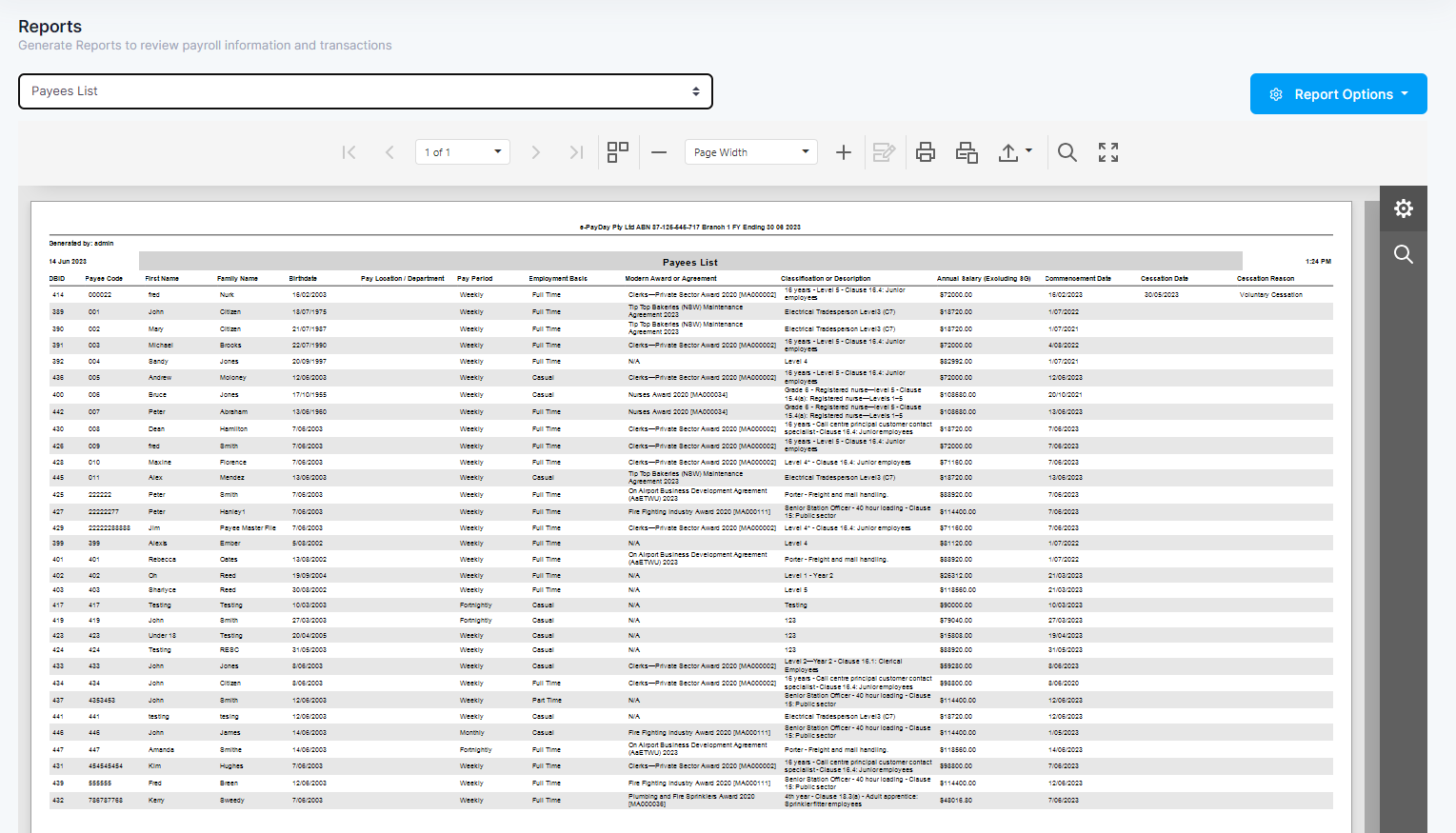Click 'Monthly' pay period cell
Viewport: 1456px width, 833px height.
pyautogui.click(x=472, y=733)
